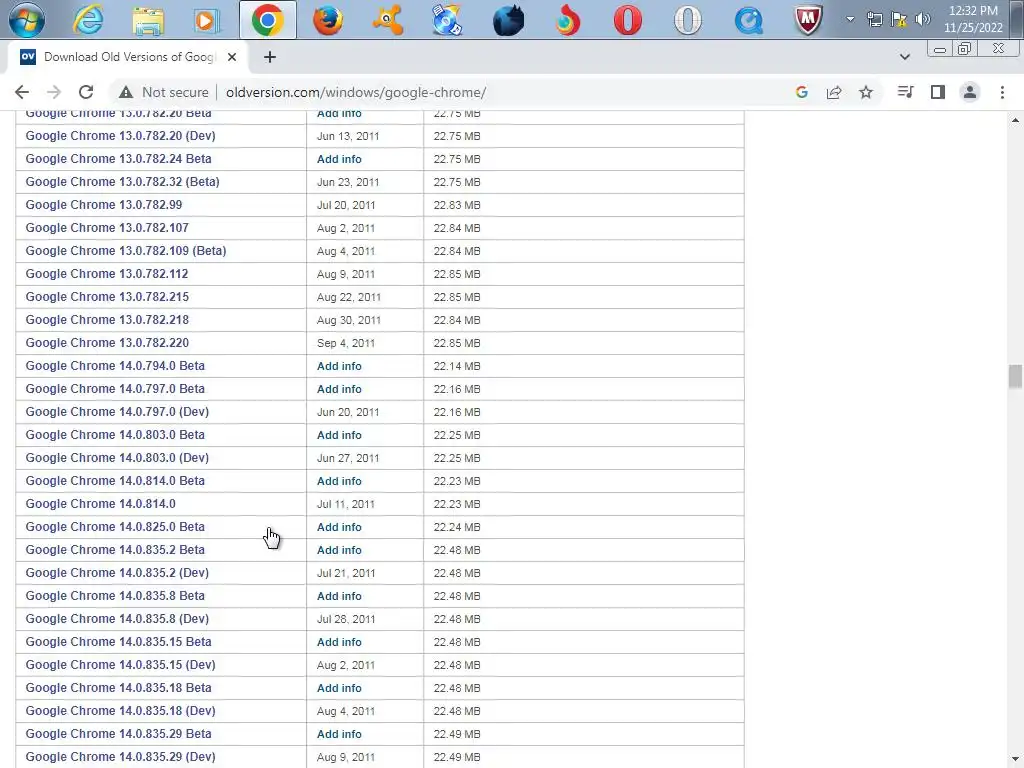The width and height of the screenshot is (1024, 768).
Task: Open the media control playlist icon
Action: [x=905, y=92]
